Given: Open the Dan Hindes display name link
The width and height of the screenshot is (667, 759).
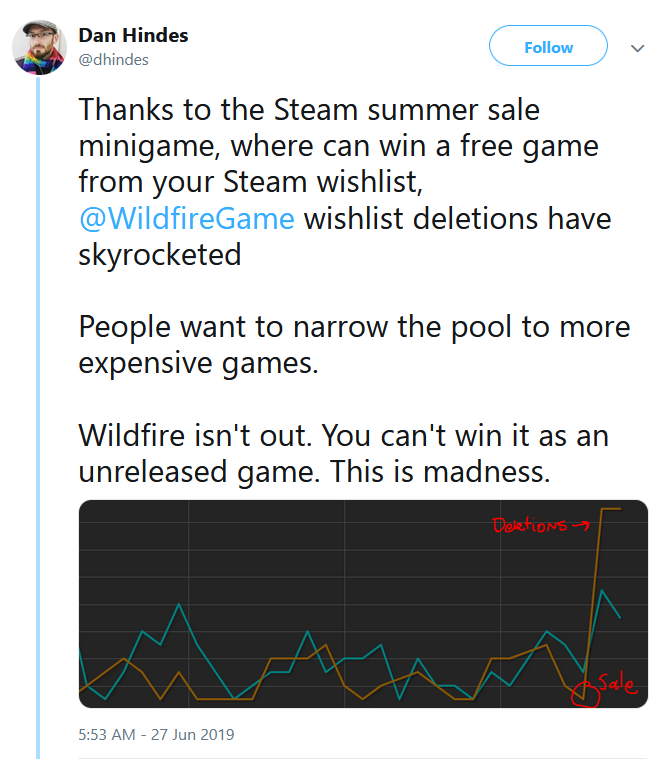Looking at the screenshot, I should 133,36.
